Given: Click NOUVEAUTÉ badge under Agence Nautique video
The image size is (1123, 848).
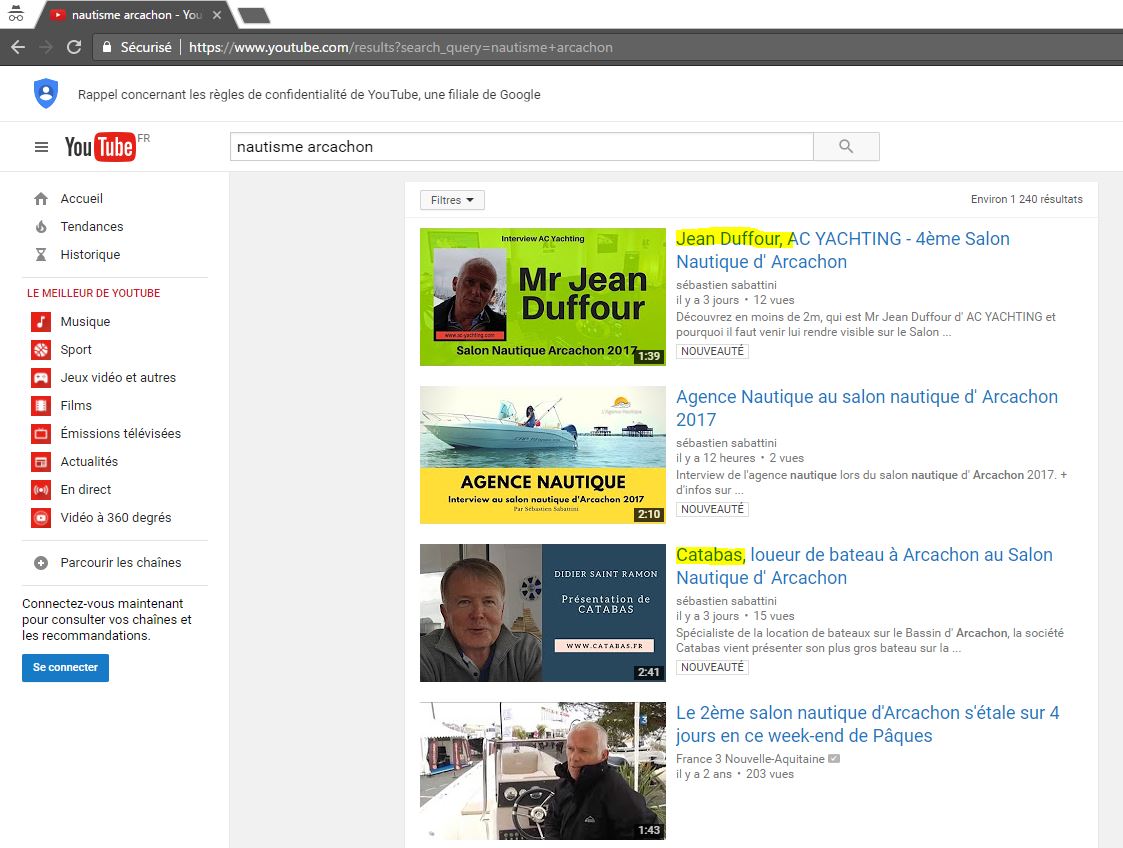Looking at the screenshot, I should click(x=713, y=509).
